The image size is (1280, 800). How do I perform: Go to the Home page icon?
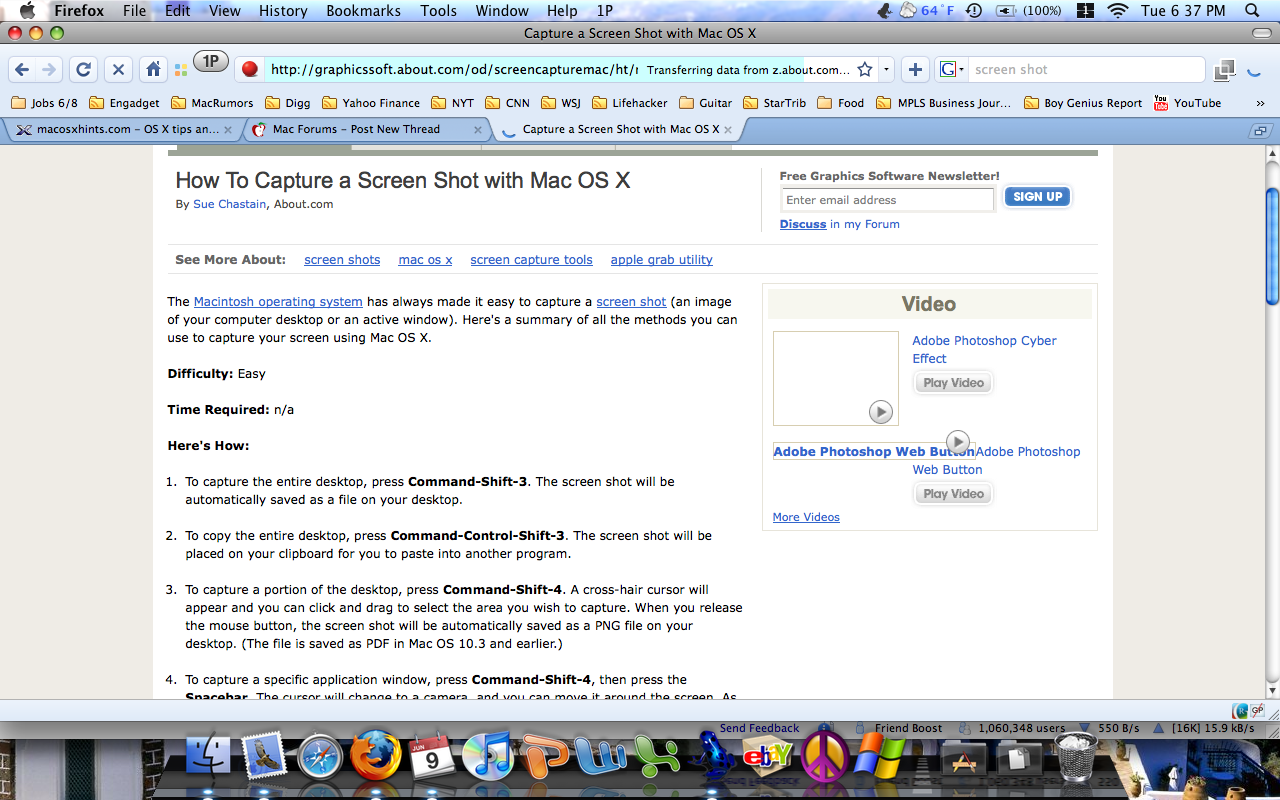click(x=153, y=70)
